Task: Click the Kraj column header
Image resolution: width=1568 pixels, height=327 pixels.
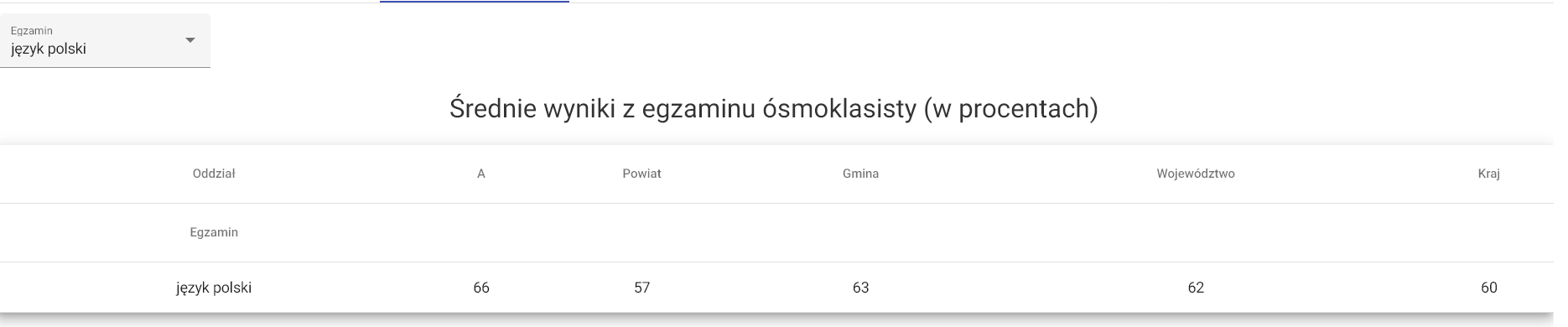Action: click(x=1489, y=174)
